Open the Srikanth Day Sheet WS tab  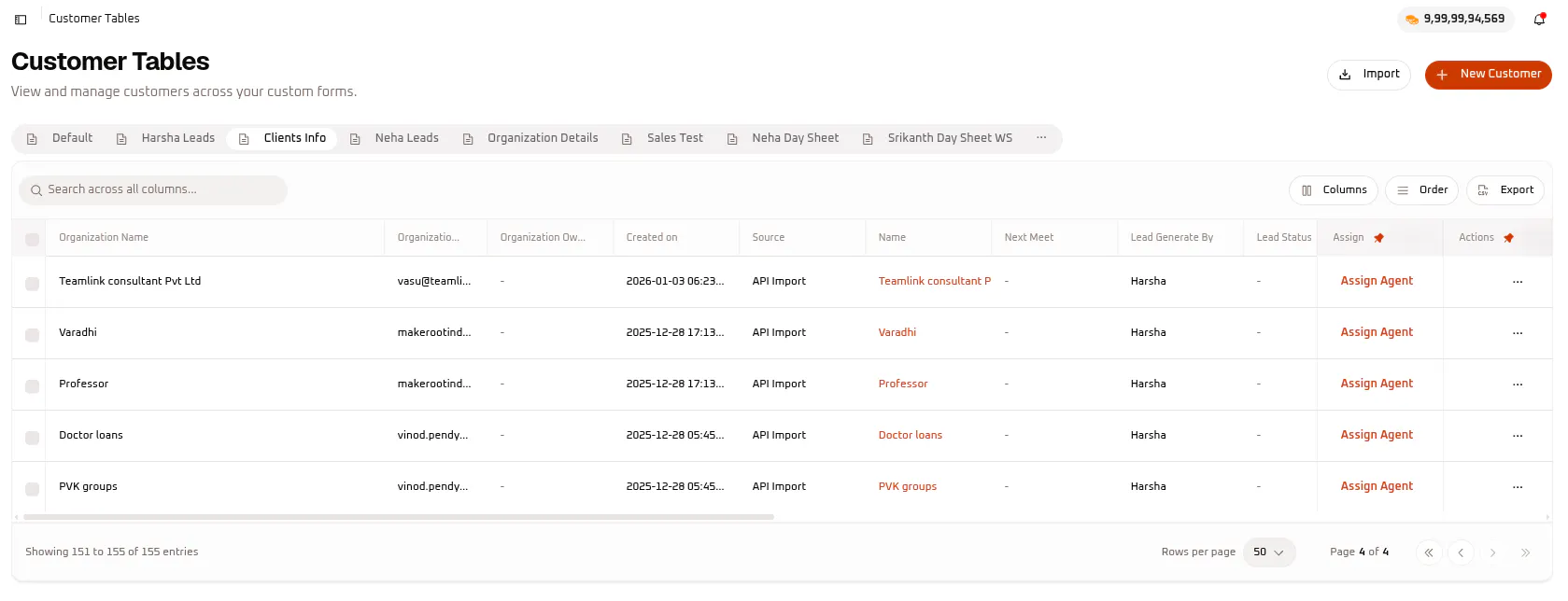point(938,138)
